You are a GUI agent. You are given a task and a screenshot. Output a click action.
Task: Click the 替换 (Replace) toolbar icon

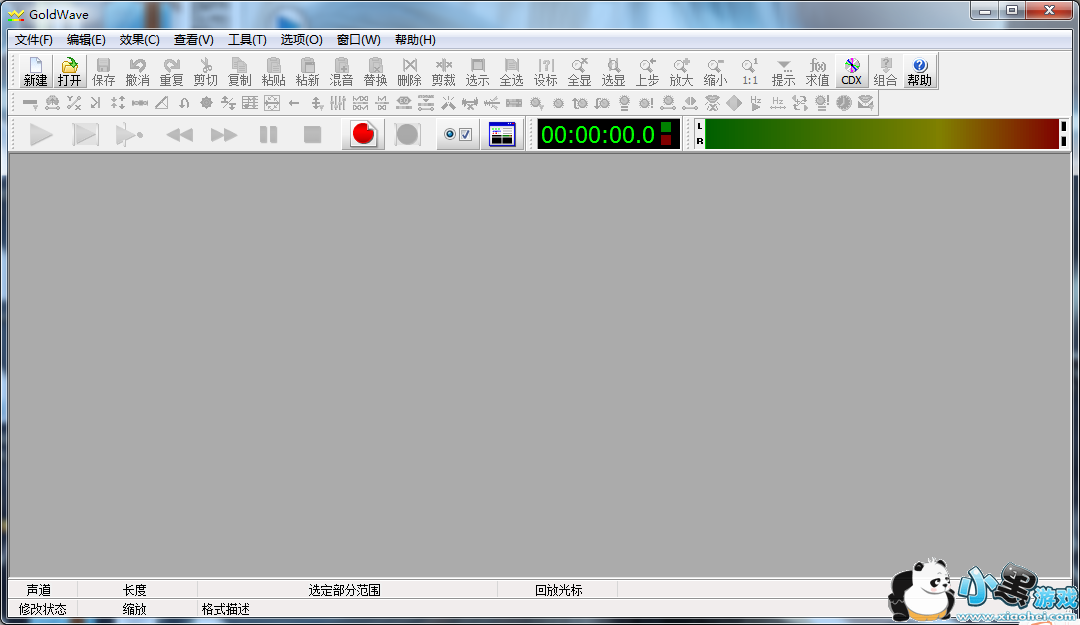pos(375,72)
